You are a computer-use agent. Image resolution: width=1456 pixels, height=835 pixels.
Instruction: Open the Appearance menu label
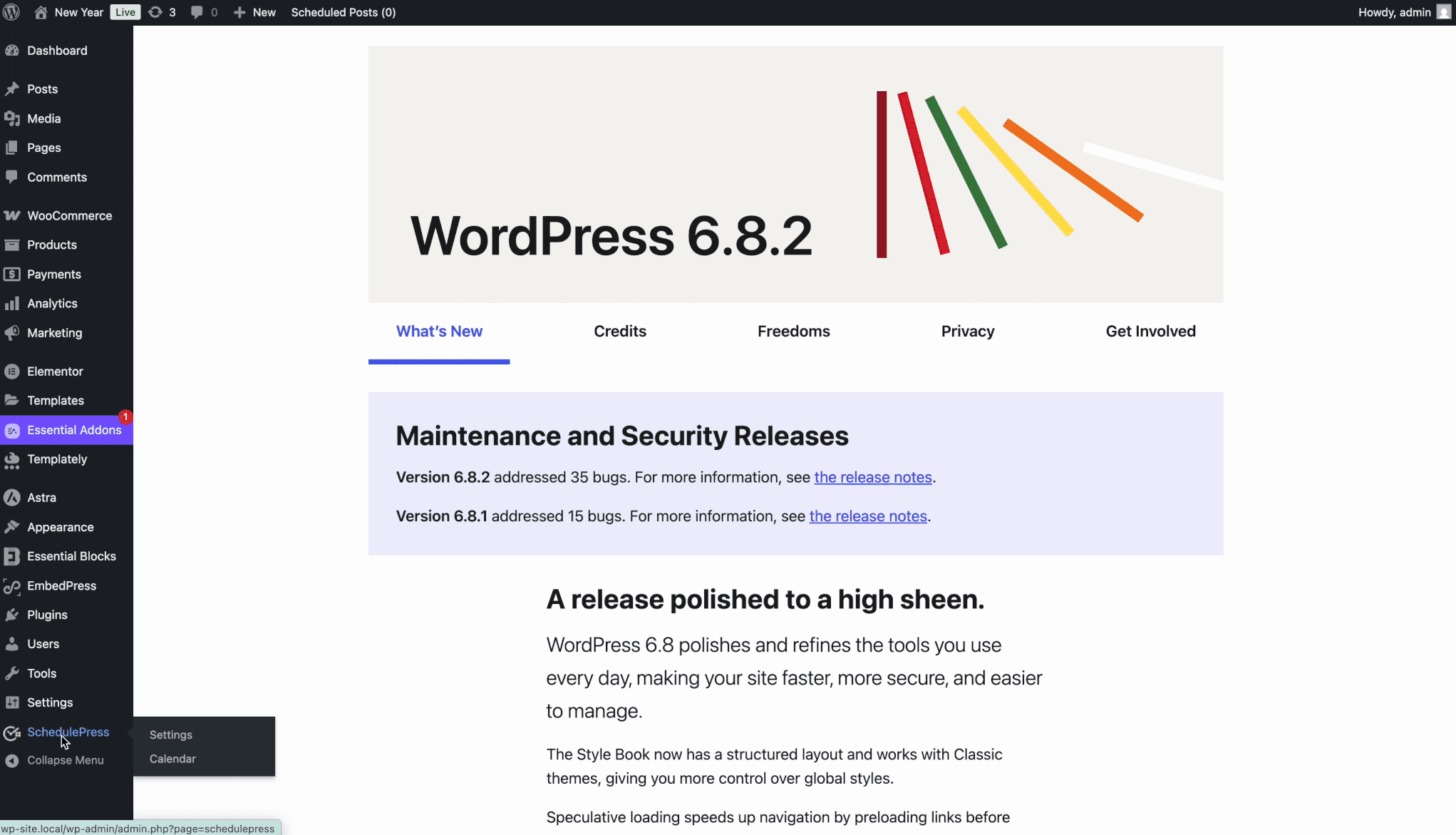tap(61, 527)
